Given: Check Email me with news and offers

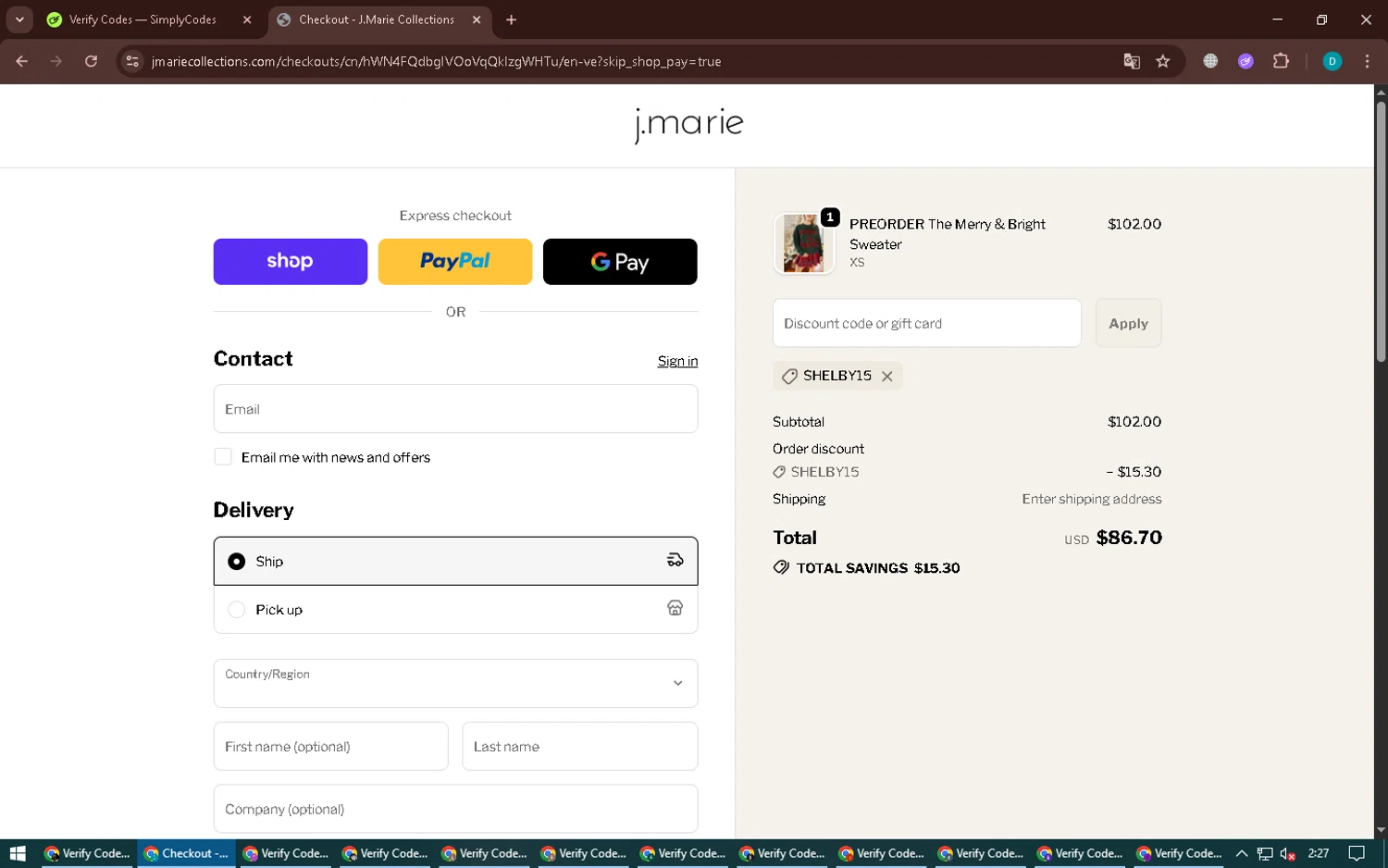Looking at the screenshot, I should pos(223,457).
